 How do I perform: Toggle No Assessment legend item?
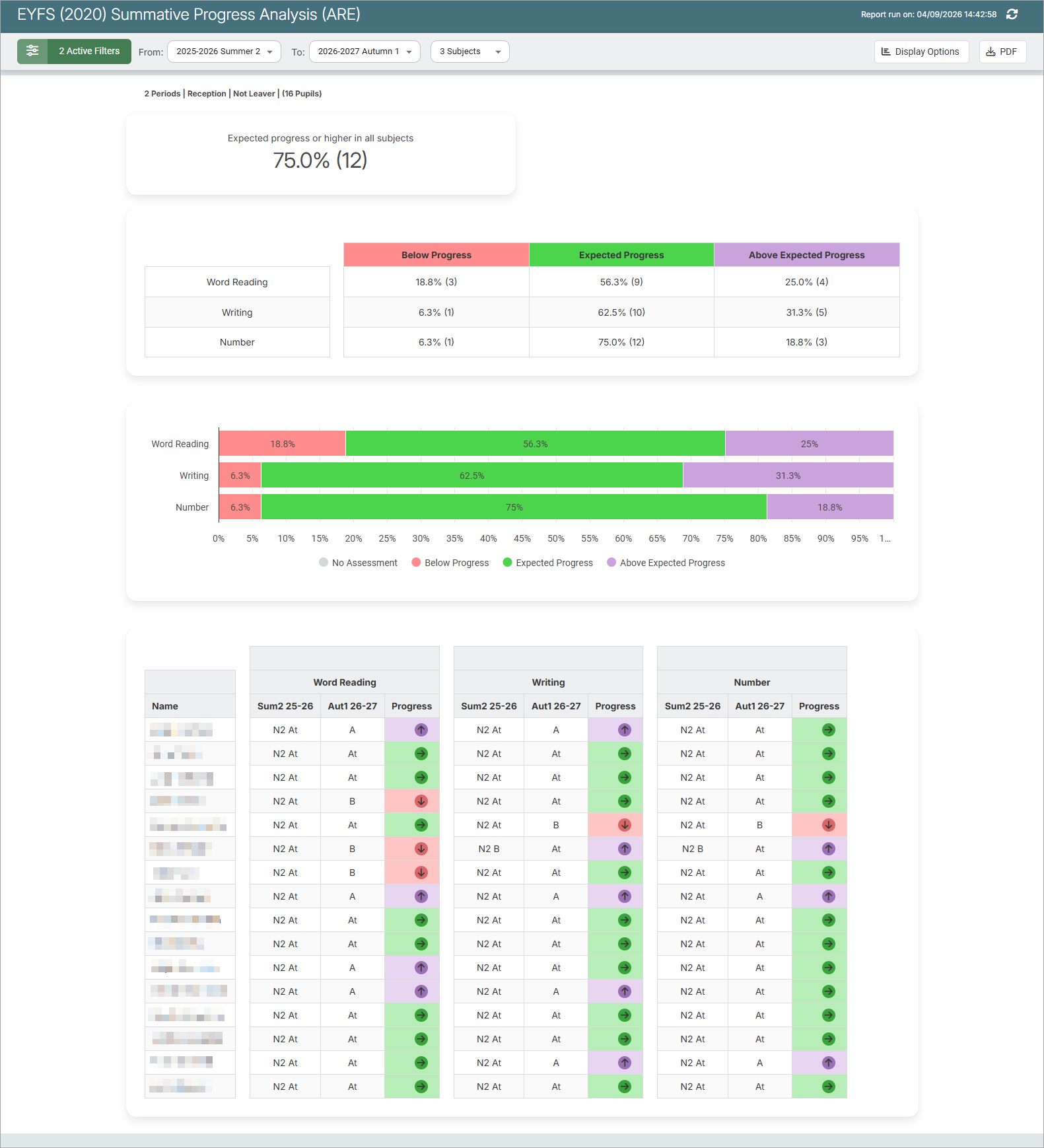[x=358, y=563]
